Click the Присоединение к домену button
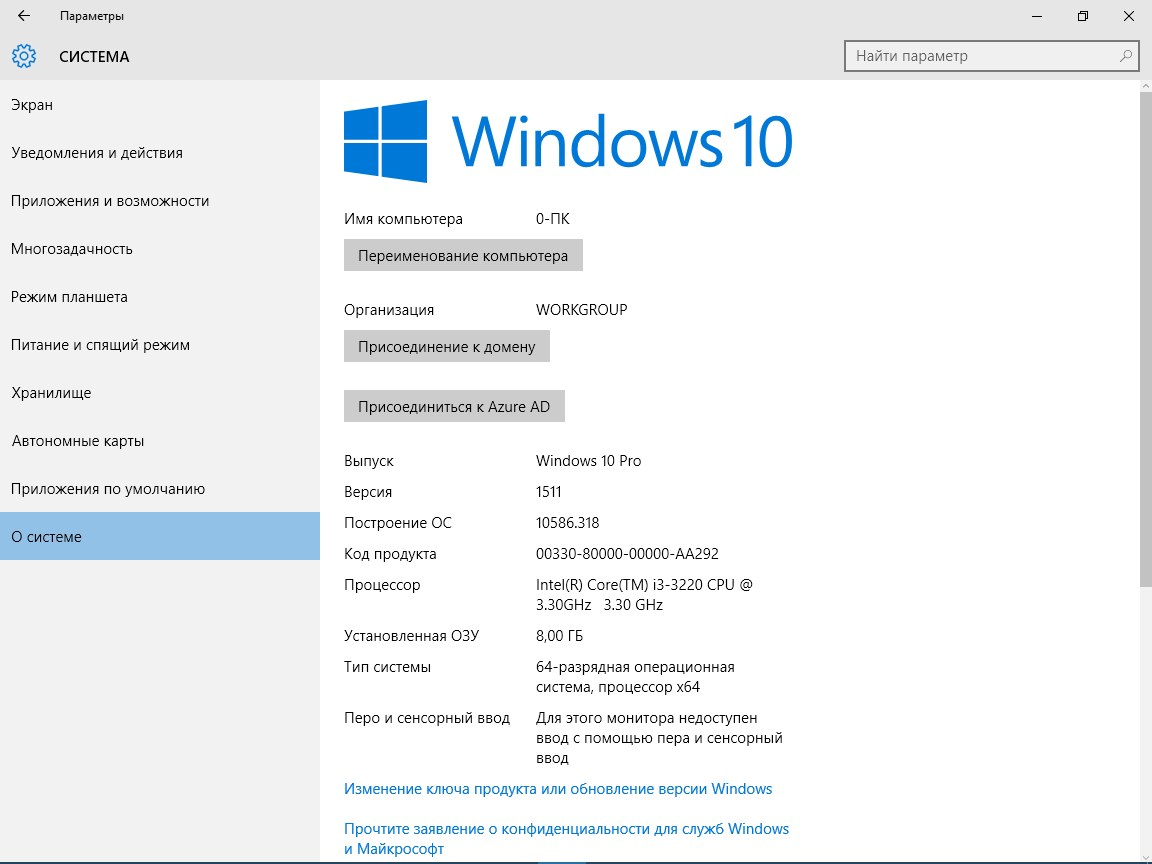 click(x=446, y=346)
